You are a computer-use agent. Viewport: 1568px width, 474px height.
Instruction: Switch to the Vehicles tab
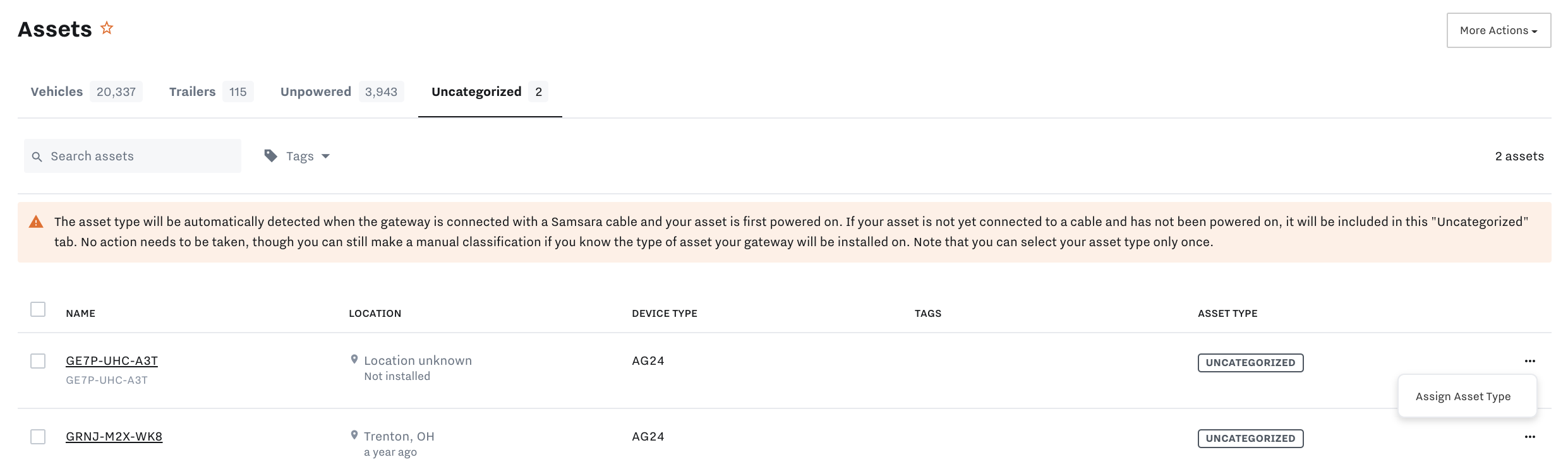[x=57, y=92]
